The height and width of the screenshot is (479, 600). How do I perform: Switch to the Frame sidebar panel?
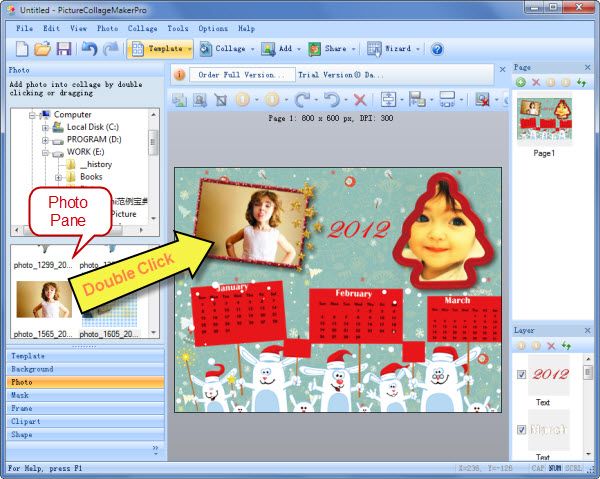[x=85, y=408]
